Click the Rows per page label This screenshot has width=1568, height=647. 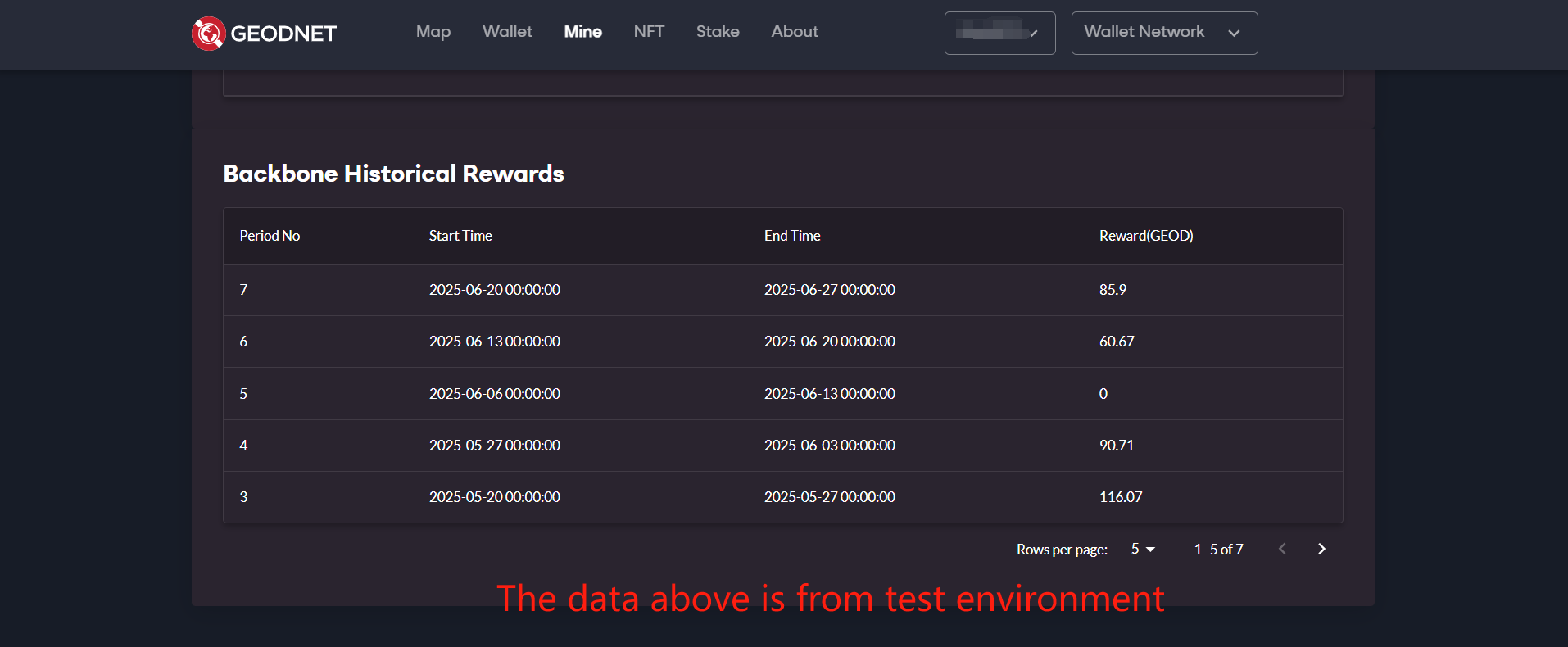coord(1062,550)
